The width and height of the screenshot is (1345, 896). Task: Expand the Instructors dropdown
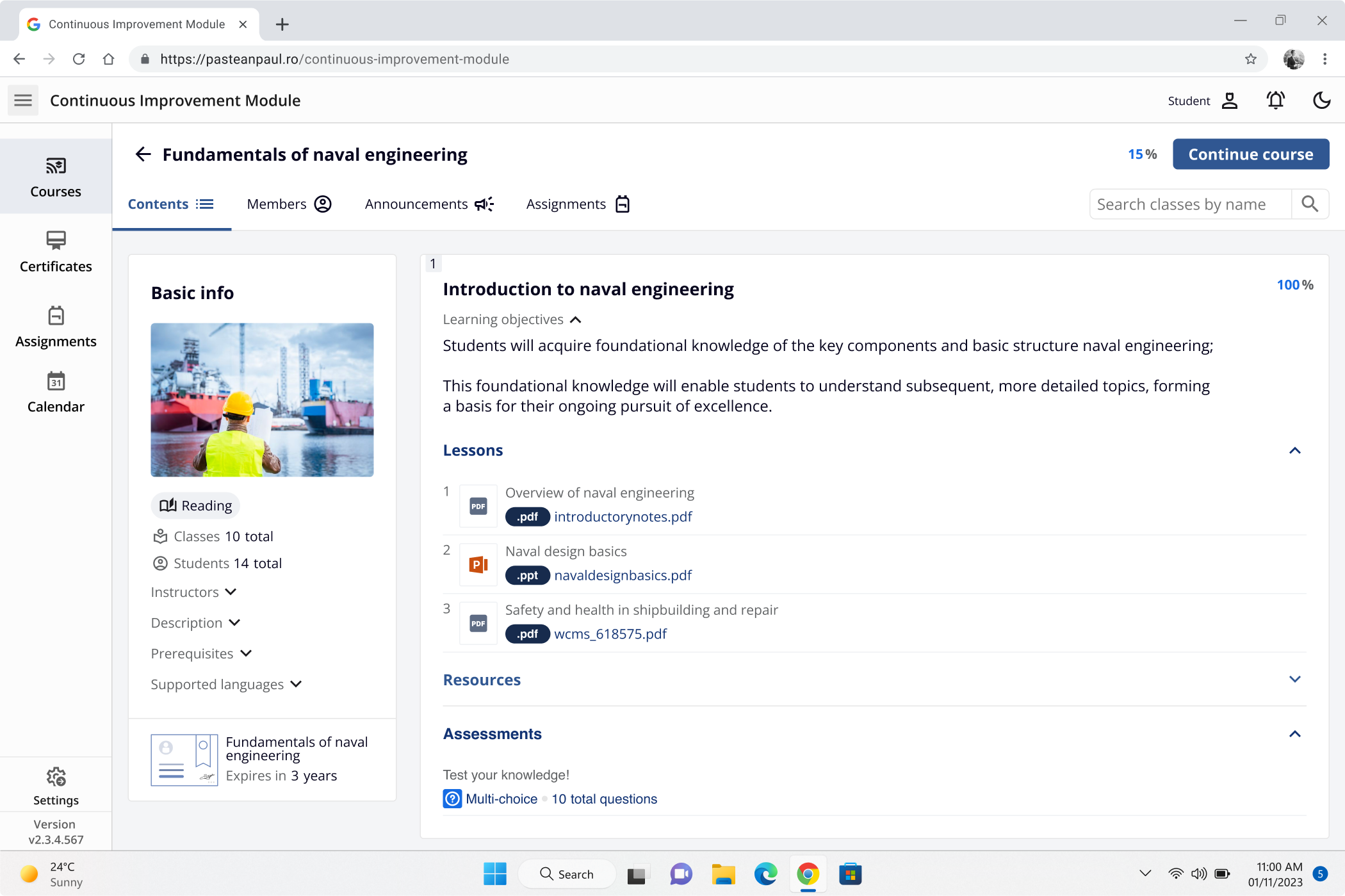[x=231, y=592]
